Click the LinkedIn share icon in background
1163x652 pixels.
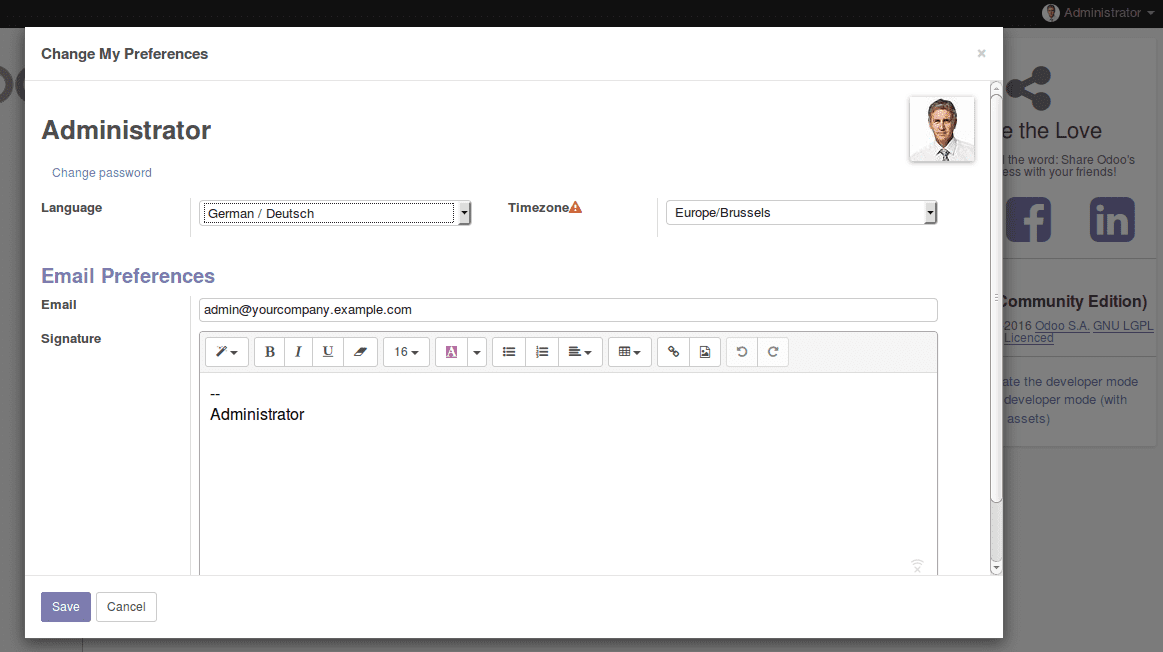[x=1112, y=220]
